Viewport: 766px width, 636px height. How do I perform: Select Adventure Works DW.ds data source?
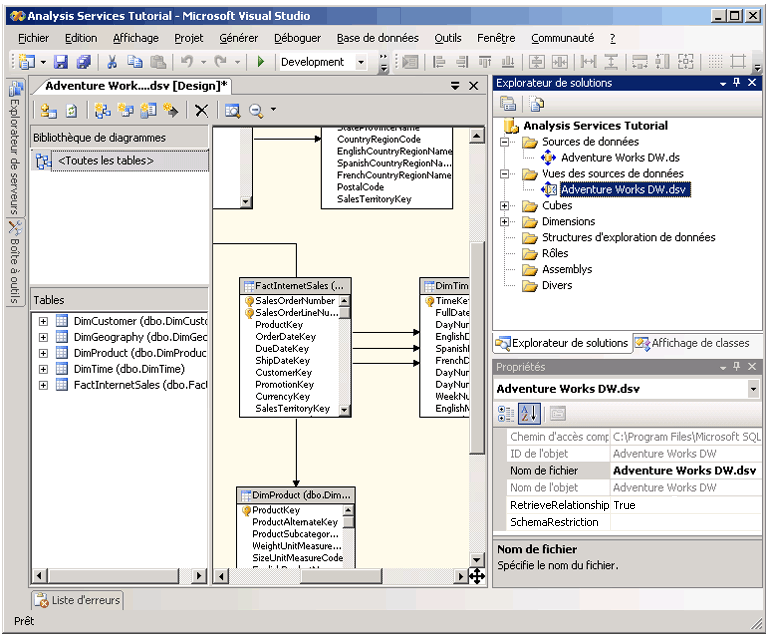click(620, 158)
